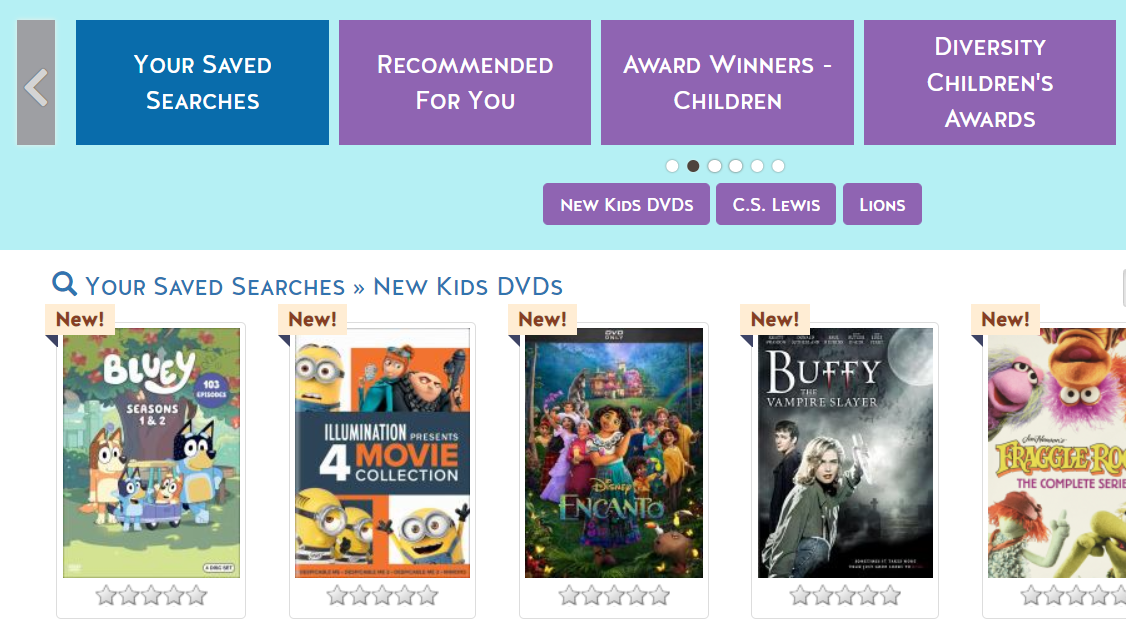Click the New Kids DVDs button
1126x637 pixels.
click(626, 205)
